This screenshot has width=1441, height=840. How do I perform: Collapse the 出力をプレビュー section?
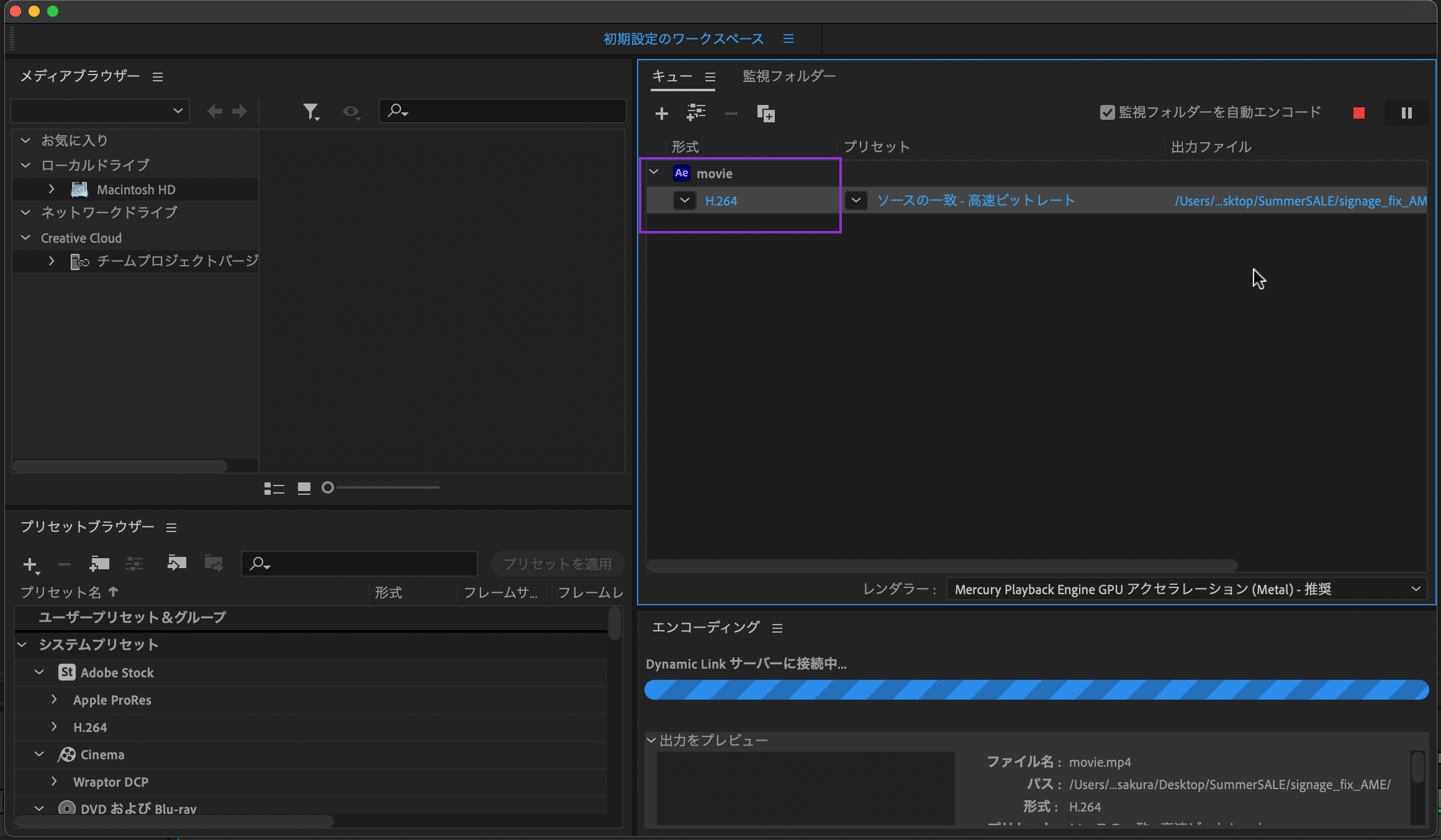point(651,740)
